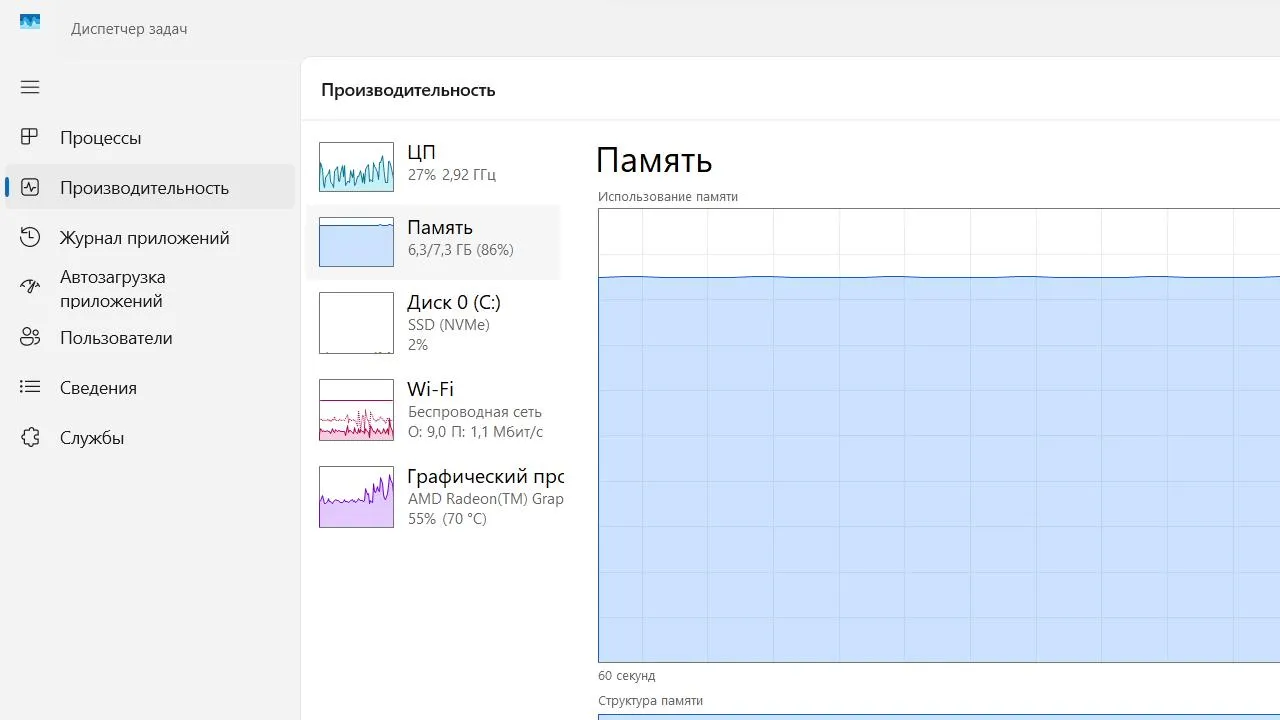Open the Пользователи tab
Viewport: 1280px width, 720px height.
150,338
